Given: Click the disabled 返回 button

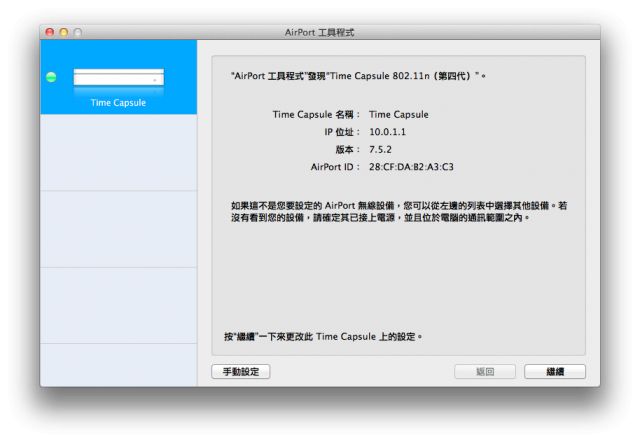Looking at the screenshot, I should (x=485, y=371).
